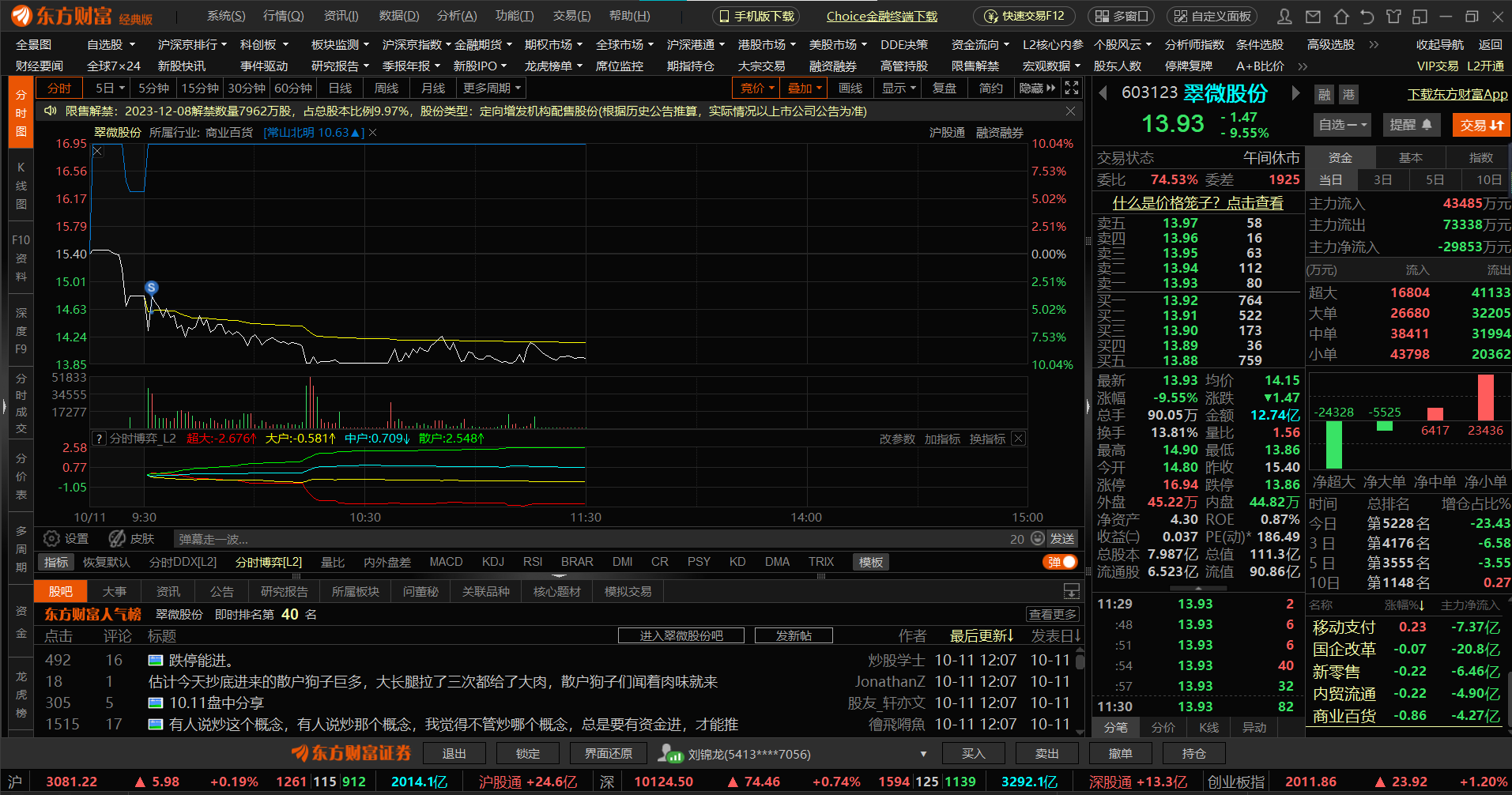Click the 发新帖 button
The width and height of the screenshot is (1512, 795).
point(794,635)
